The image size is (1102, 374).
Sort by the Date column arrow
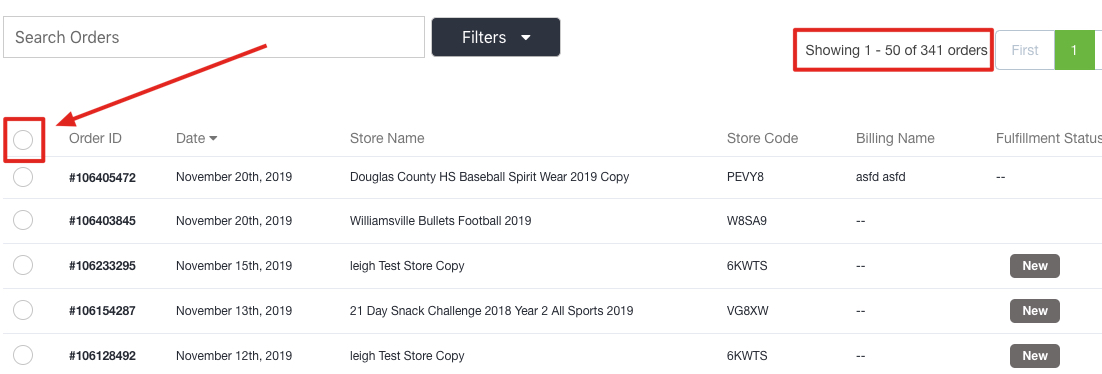(x=213, y=138)
